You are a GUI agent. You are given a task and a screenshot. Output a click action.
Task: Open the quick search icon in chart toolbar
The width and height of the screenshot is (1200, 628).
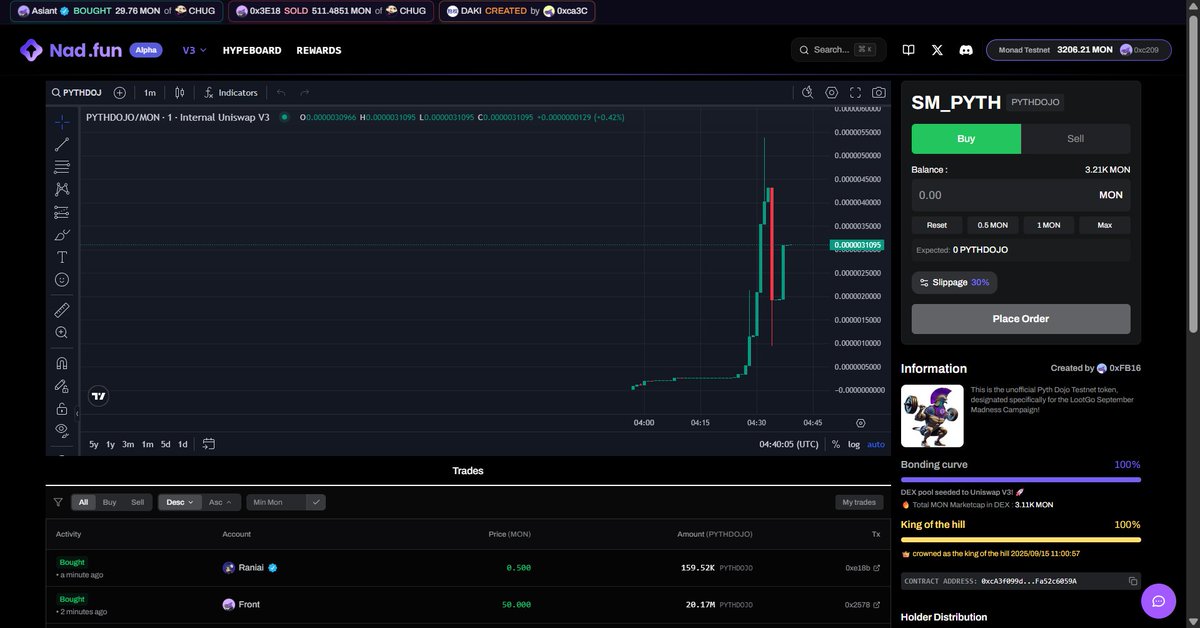pos(808,92)
